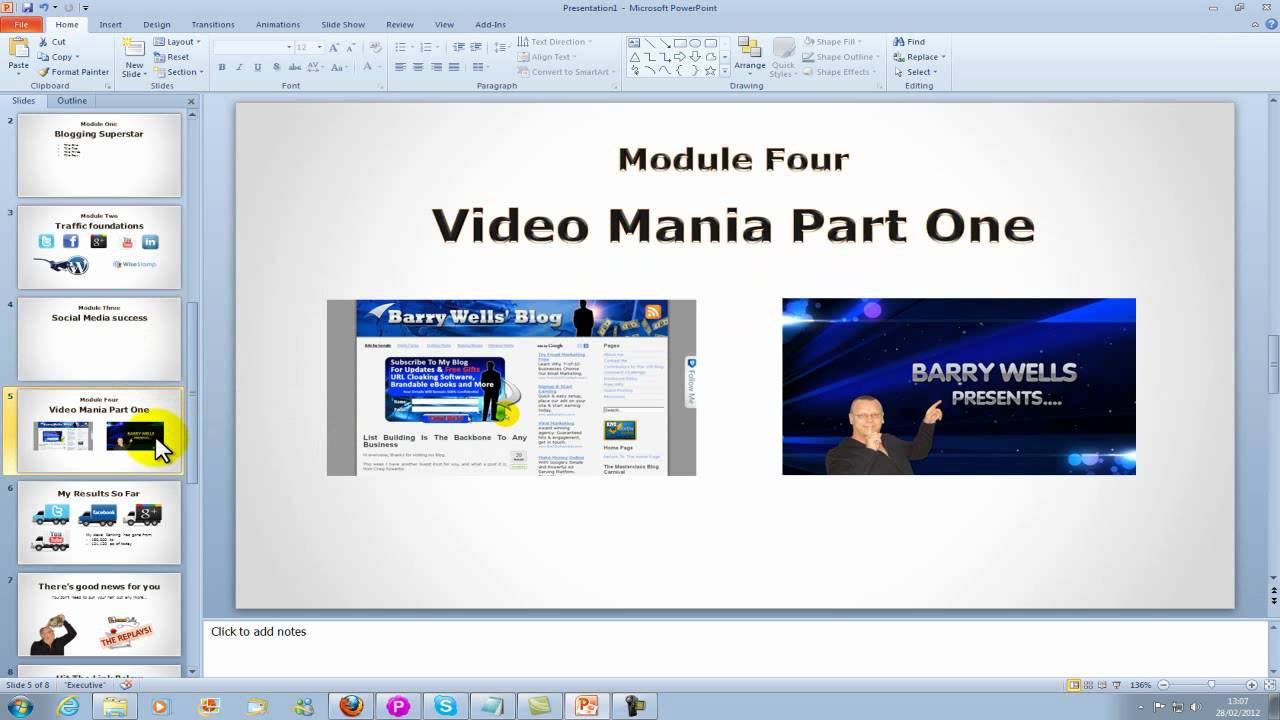Click the Undo arrow icon

pyautogui.click(x=43, y=7)
